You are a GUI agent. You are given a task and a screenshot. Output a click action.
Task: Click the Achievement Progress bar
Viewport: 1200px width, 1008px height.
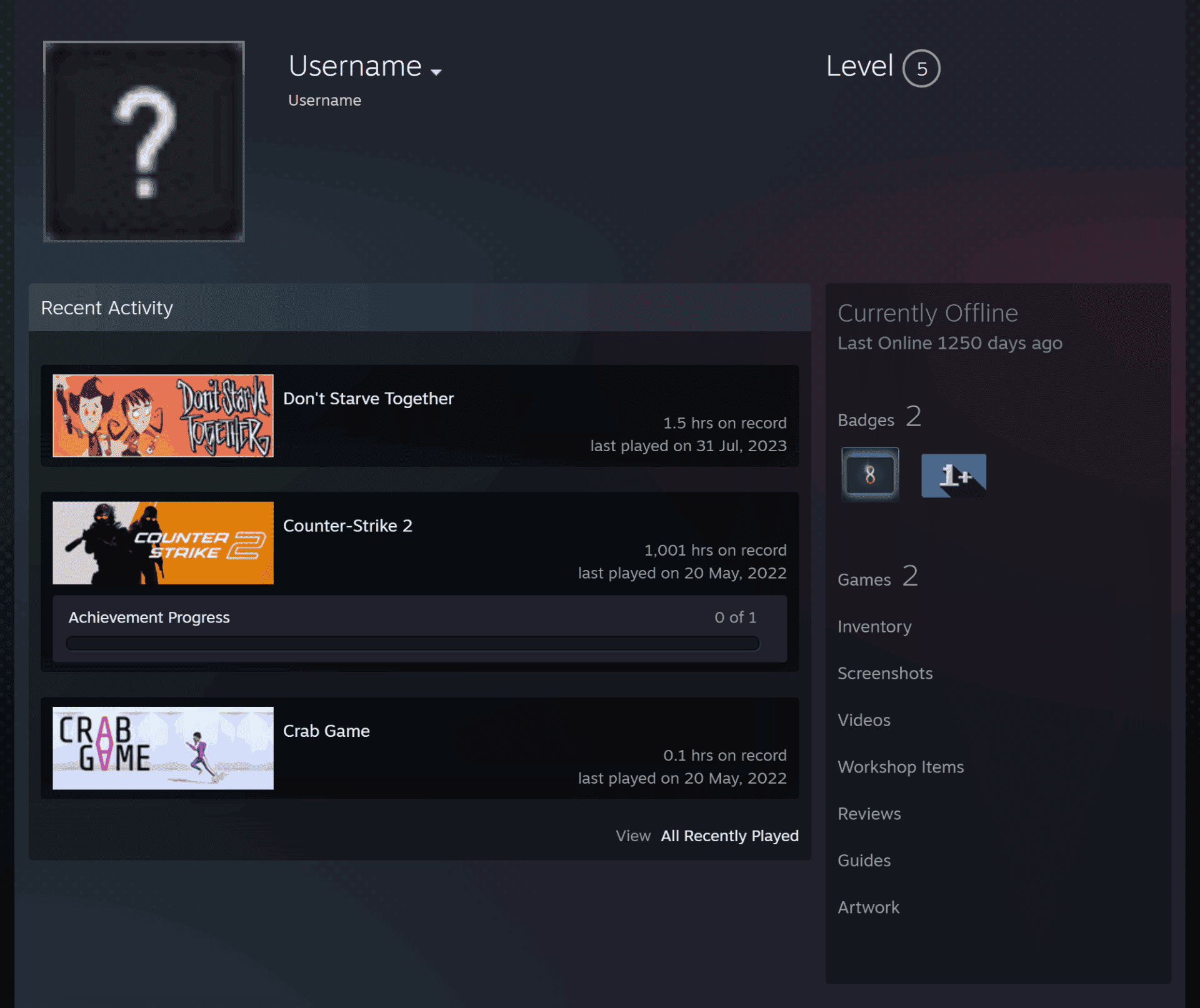[x=412, y=644]
